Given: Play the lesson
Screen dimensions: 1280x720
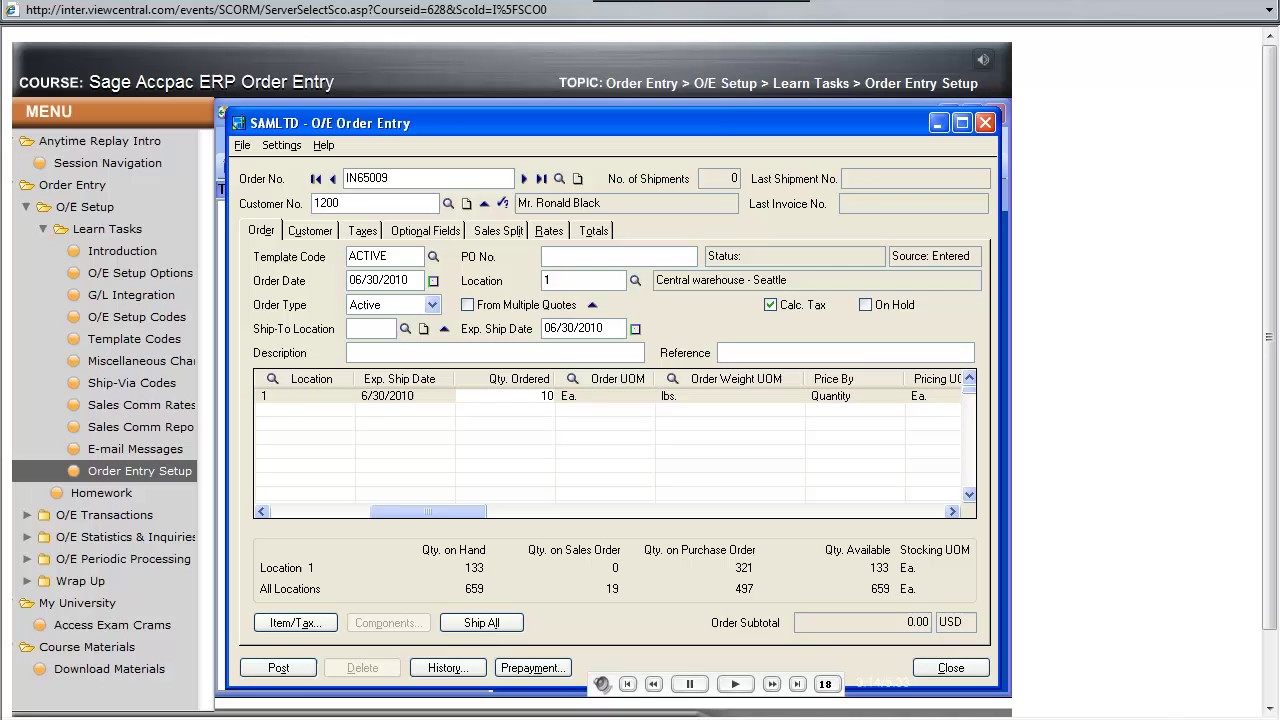Looking at the screenshot, I should (735, 684).
